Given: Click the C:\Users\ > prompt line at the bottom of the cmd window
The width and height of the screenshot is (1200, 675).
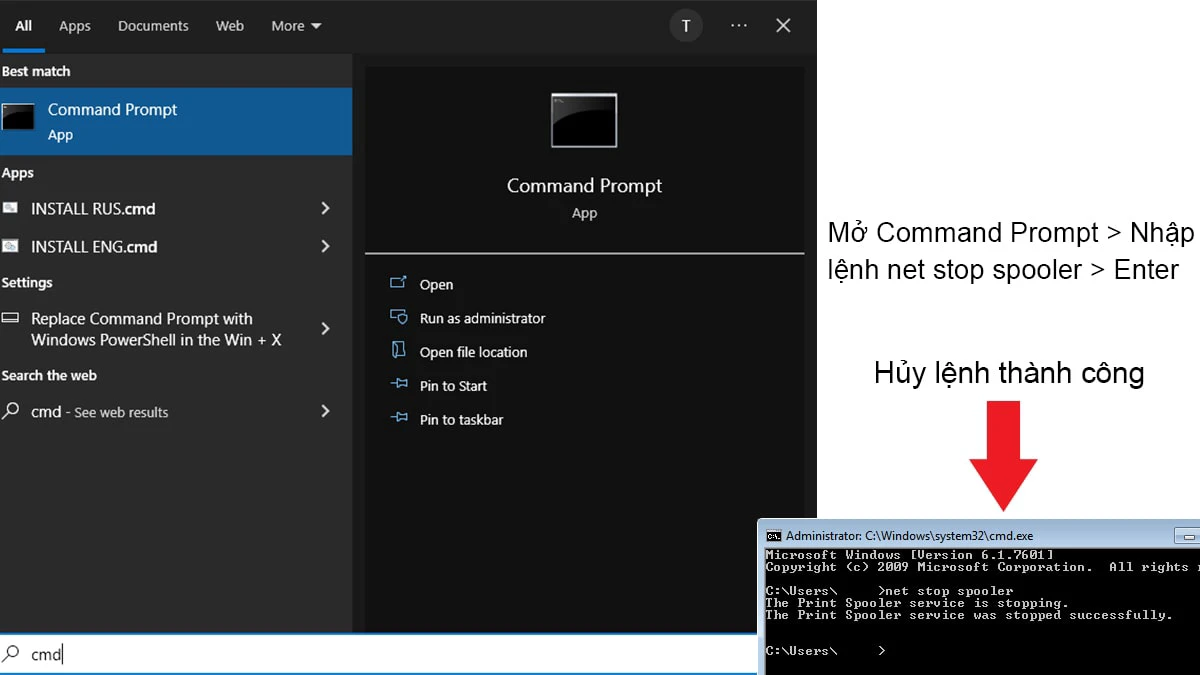Looking at the screenshot, I should pyautogui.click(x=825, y=651).
